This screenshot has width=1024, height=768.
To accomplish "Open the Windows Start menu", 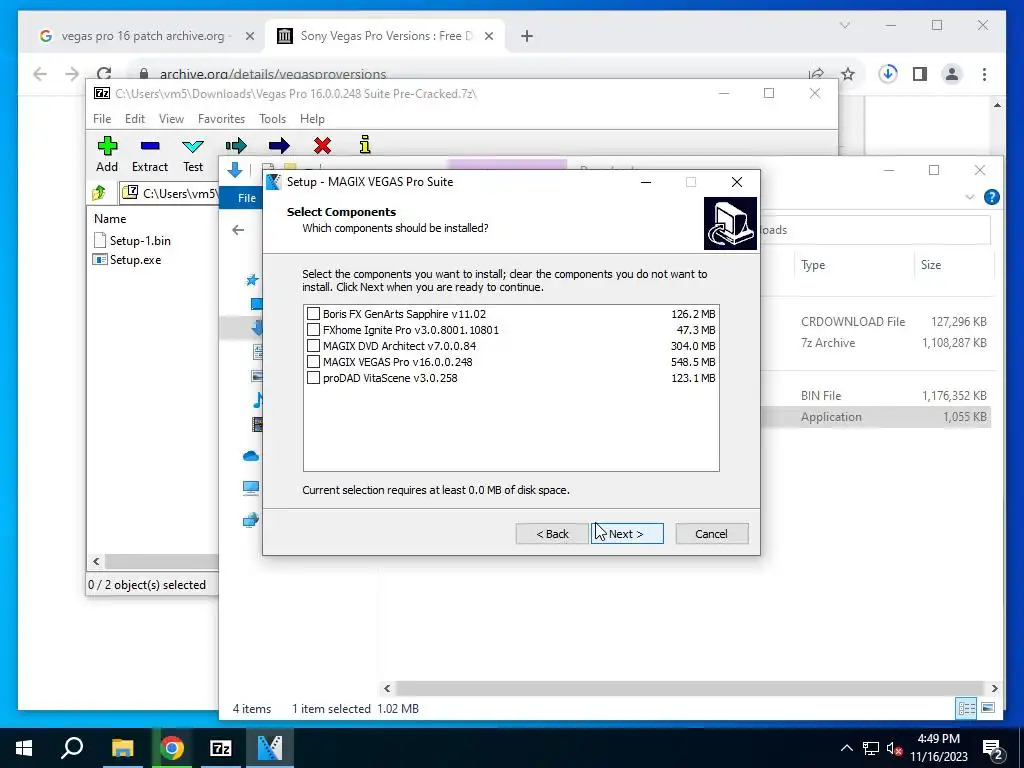I will tap(24, 748).
